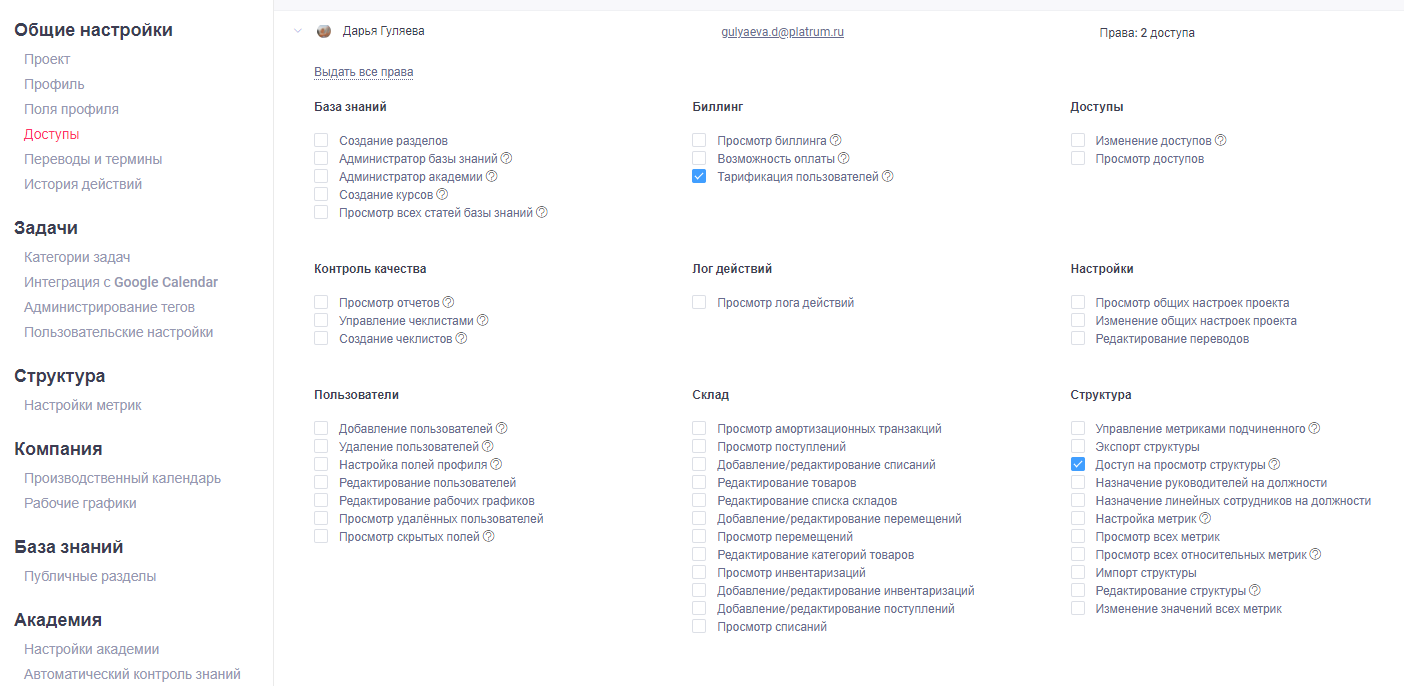The image size is (1404, 686).
Task: Open Профиль settings menu item
Action: (54, 84)
